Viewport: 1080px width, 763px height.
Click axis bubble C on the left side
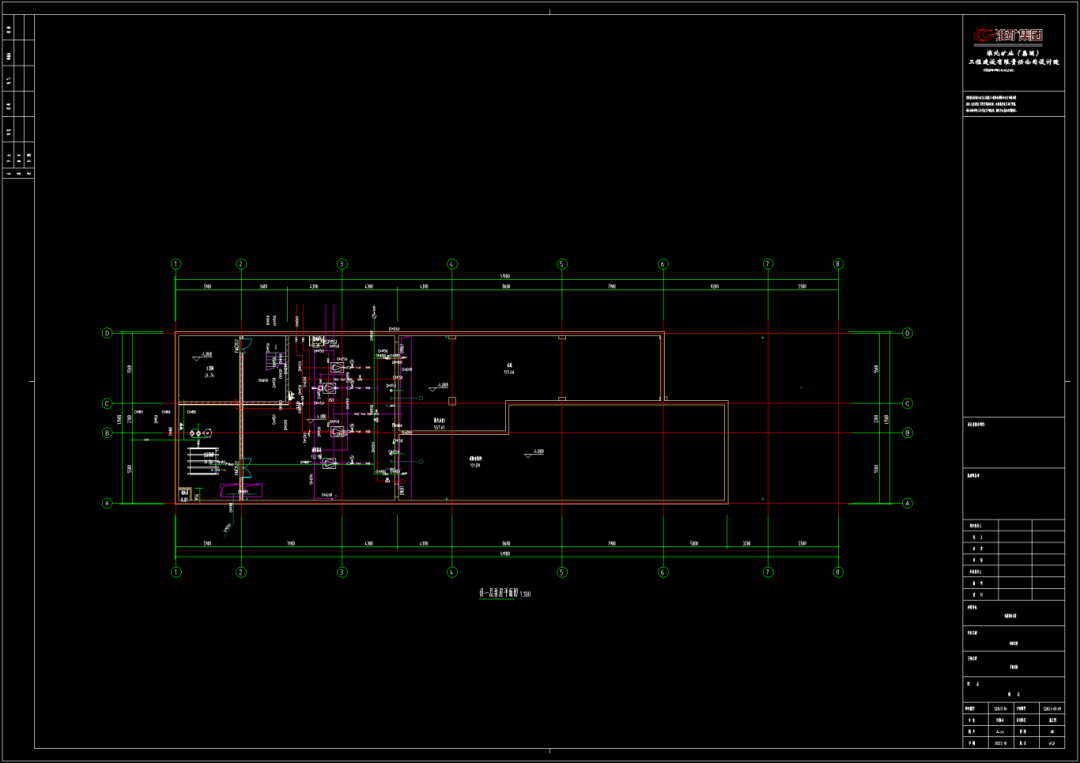(107, 404)
